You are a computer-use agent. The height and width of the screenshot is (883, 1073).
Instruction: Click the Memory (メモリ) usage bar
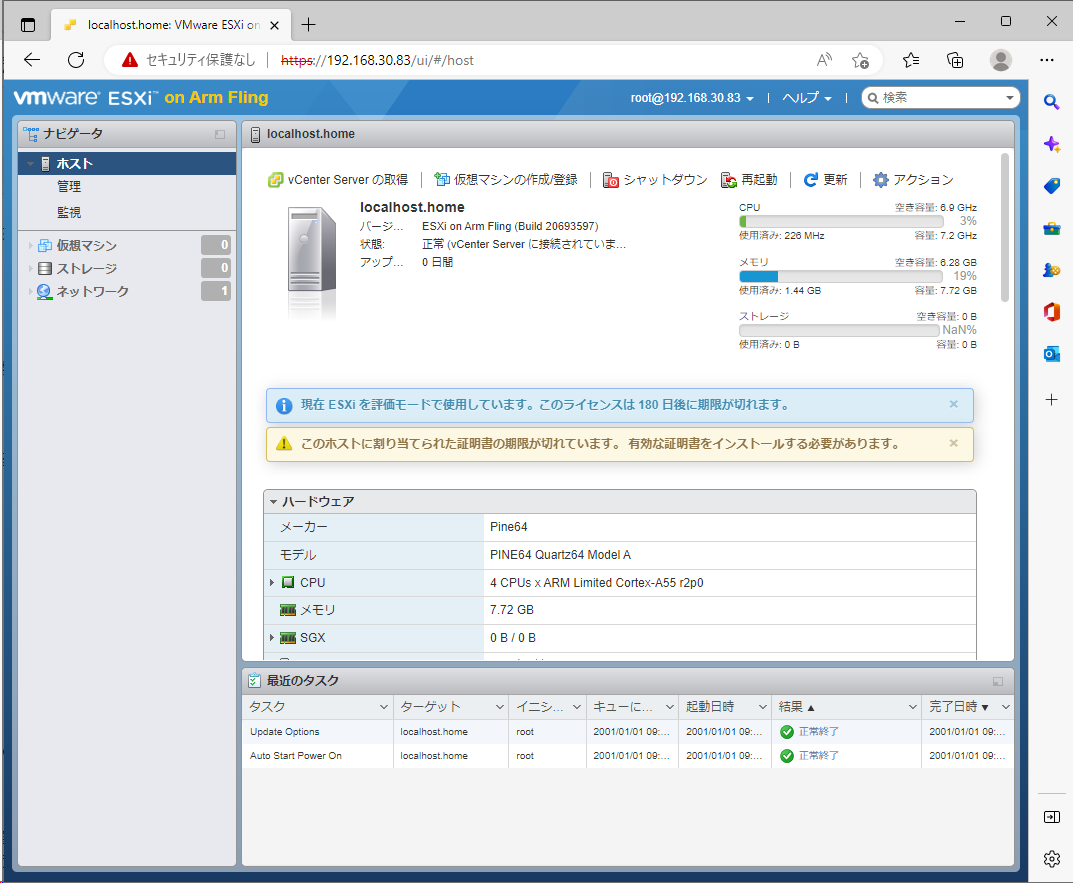point(841,277)
